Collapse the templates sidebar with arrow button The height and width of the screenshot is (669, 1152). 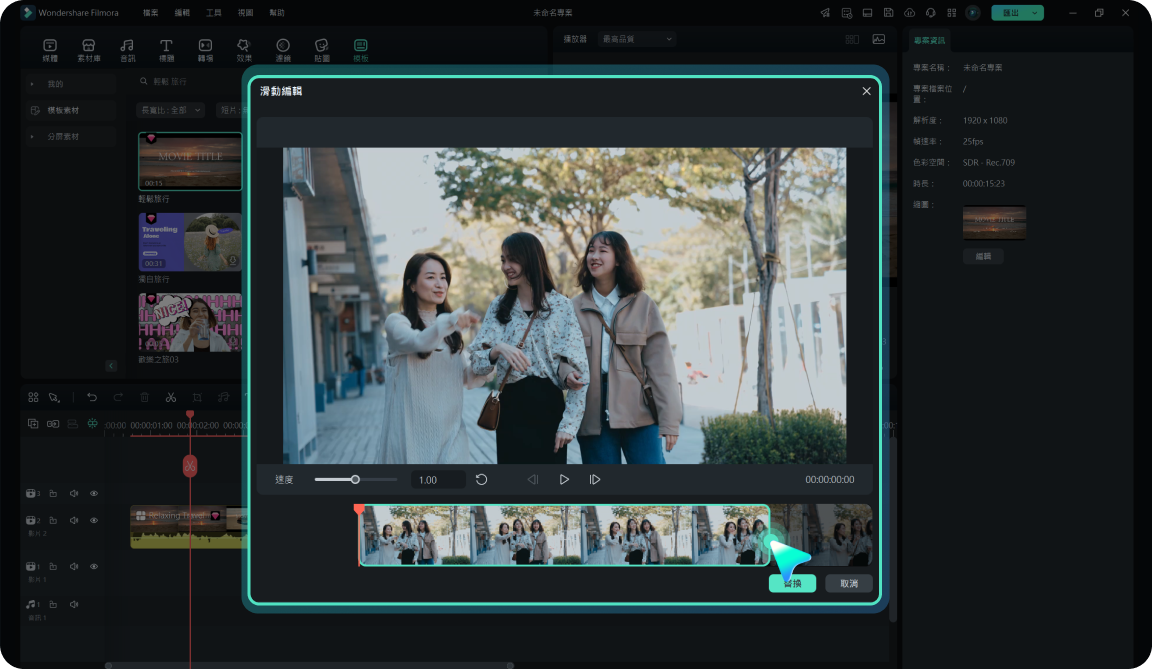click(111, 365)
